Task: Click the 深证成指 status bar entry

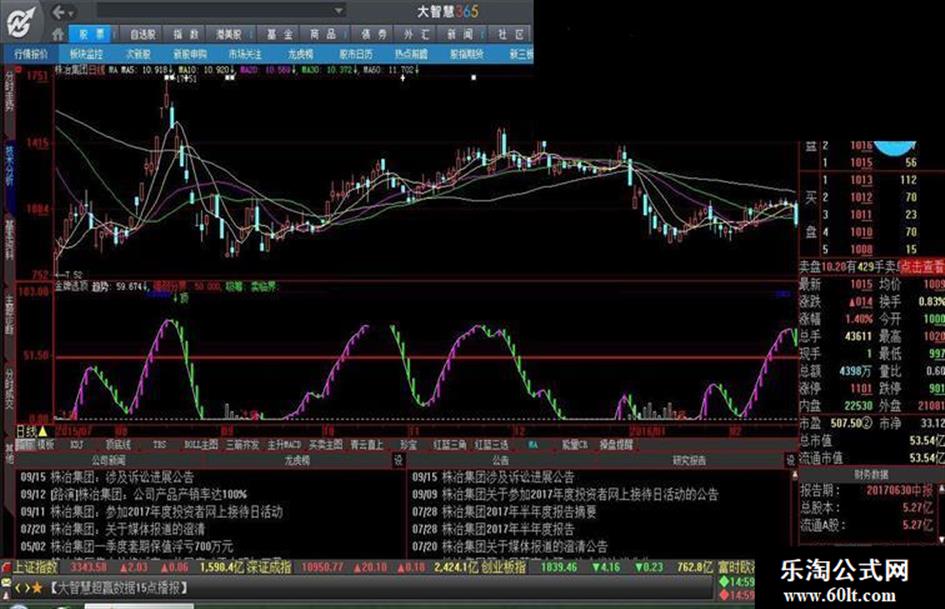Action: click(x=269, y=567)
